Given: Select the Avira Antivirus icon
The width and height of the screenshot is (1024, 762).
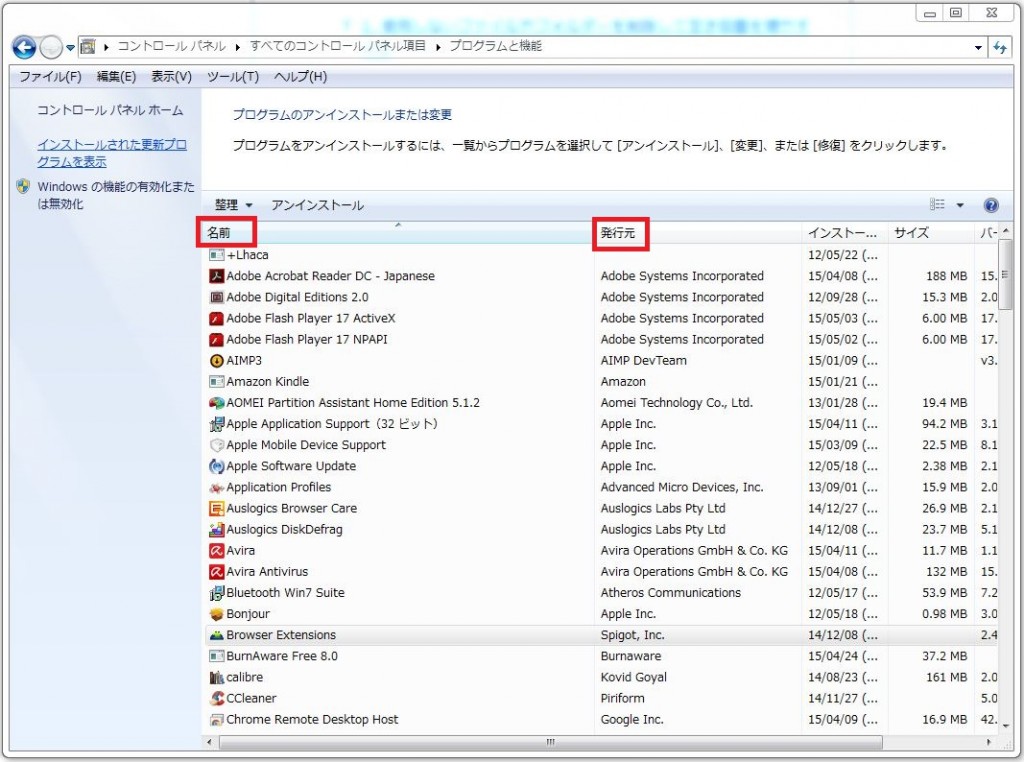Looking at the screenshot, I should click(x=216, y=572).
